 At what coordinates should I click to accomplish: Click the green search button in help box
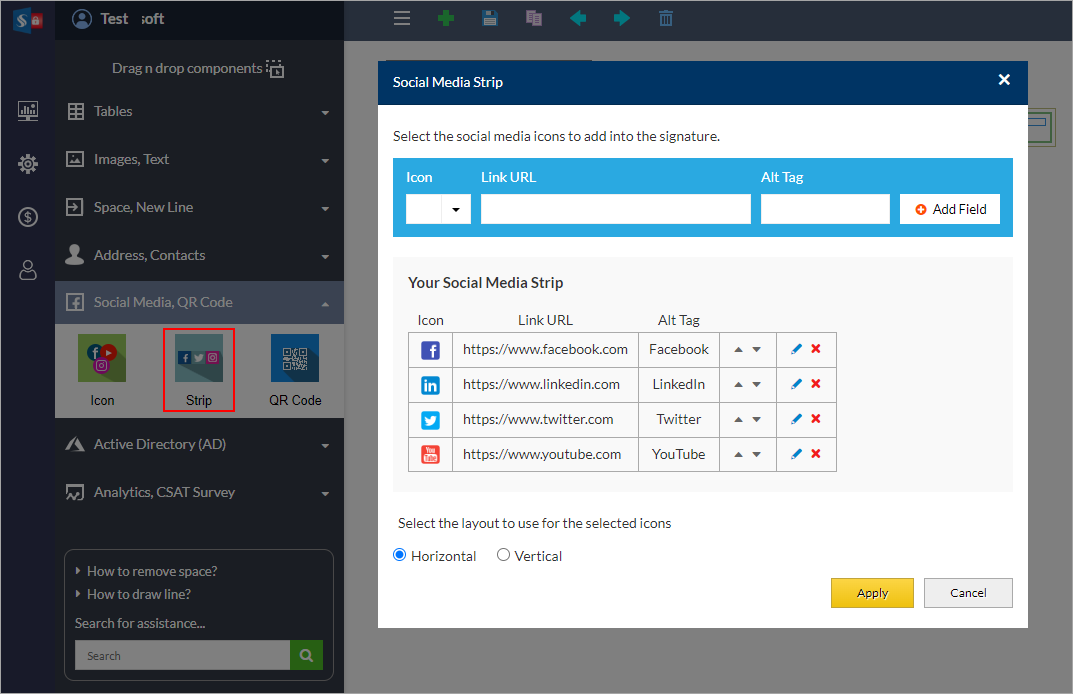click(307, 655)
